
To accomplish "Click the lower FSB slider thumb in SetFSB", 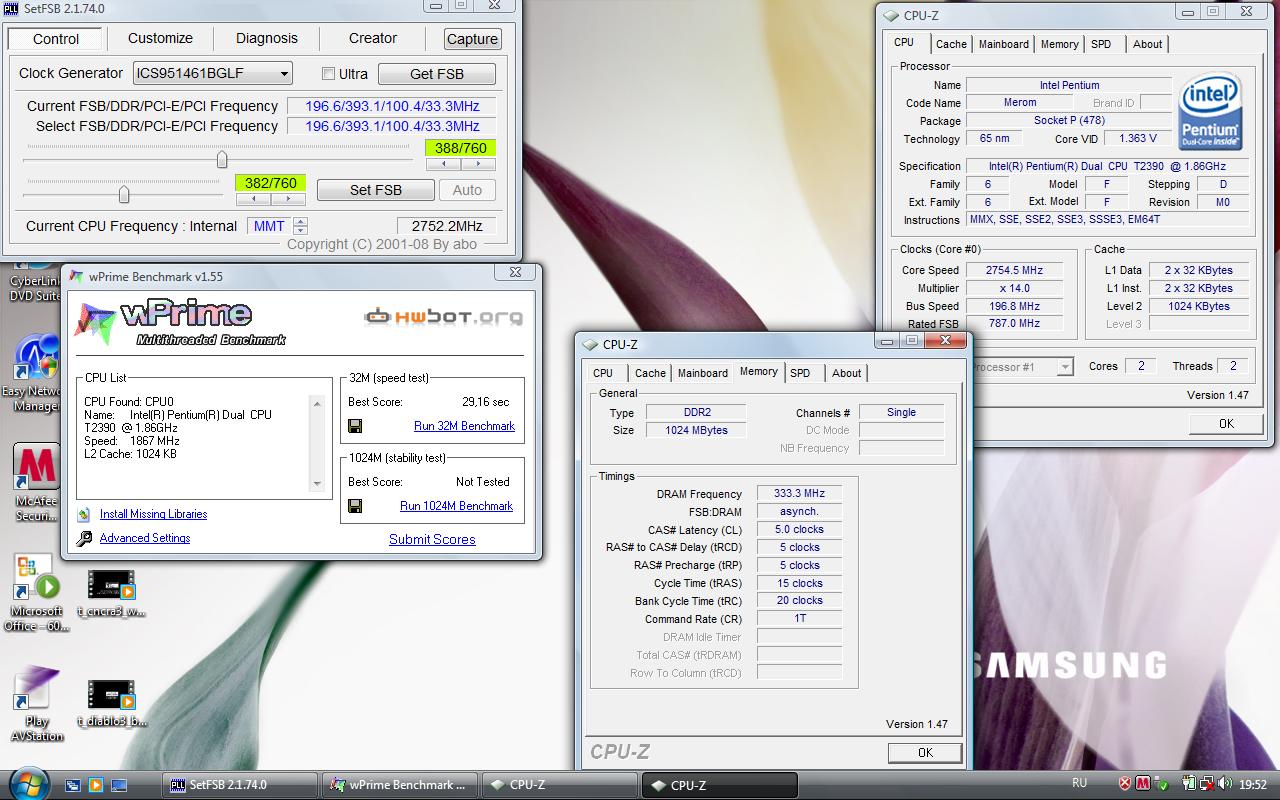I will click(124, 194).
